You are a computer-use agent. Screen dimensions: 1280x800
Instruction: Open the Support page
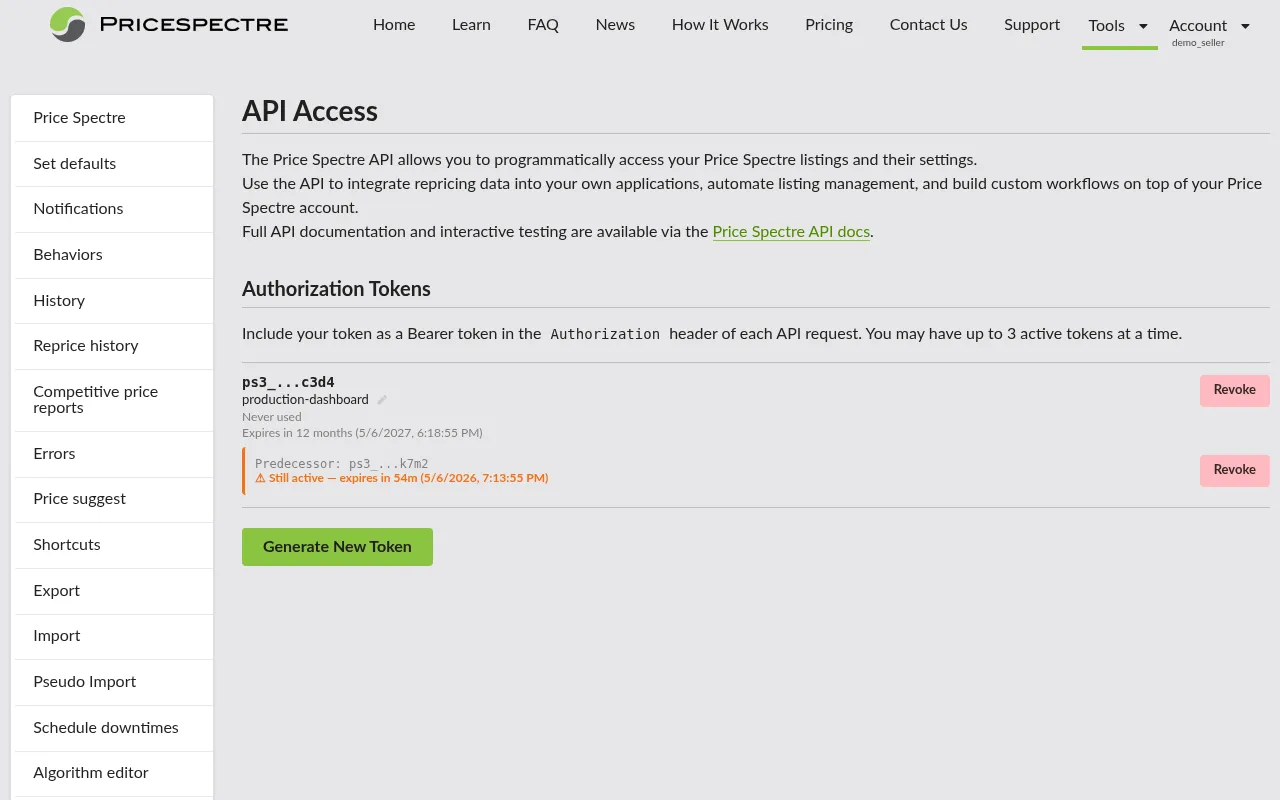pos(1032,25)
